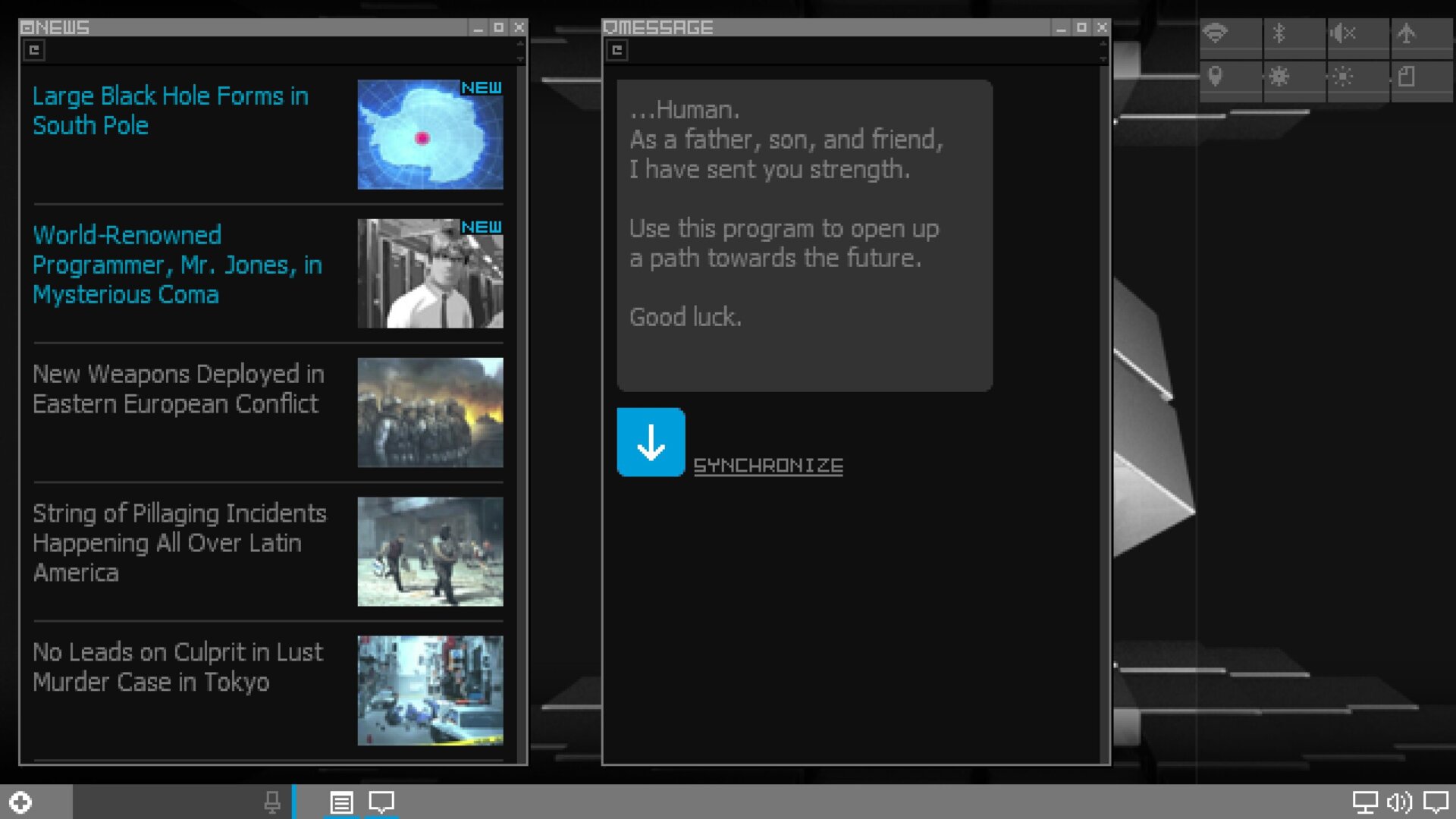Toggle the muted sound quick setting
Viewport: 1456px width, 819px height.
(1342, 33)
